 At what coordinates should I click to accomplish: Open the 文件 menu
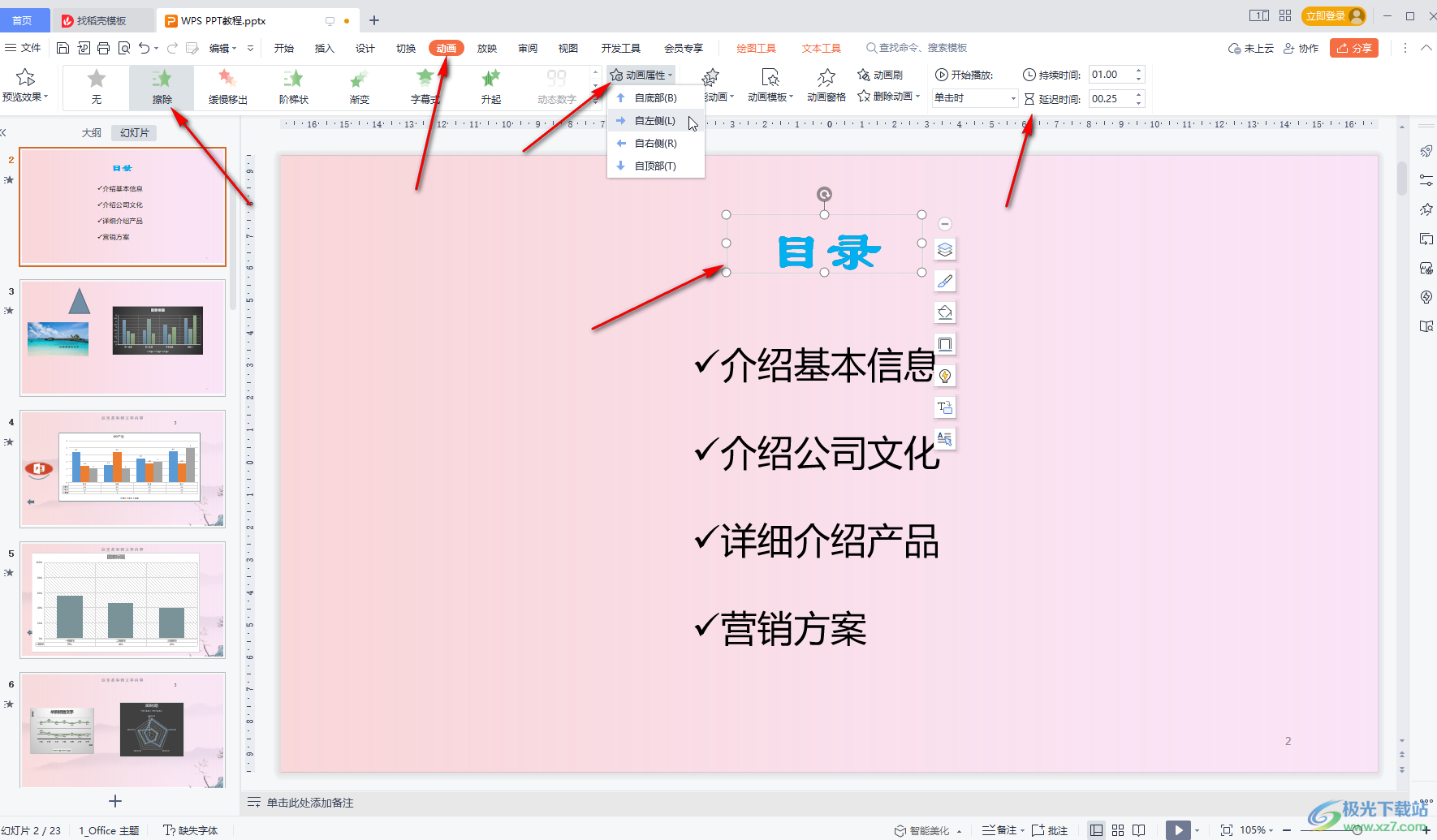tap(24, 48)
